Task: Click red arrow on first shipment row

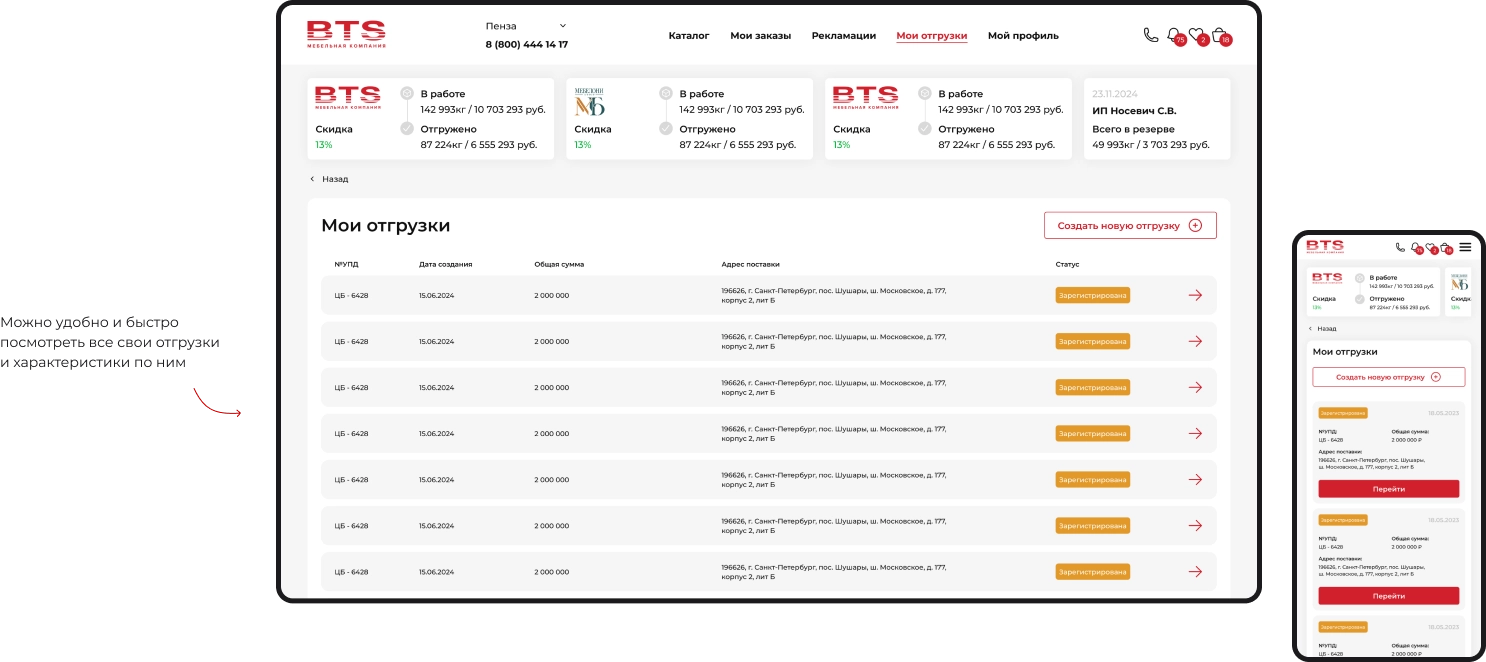Action: click(x=1194, y=295)
